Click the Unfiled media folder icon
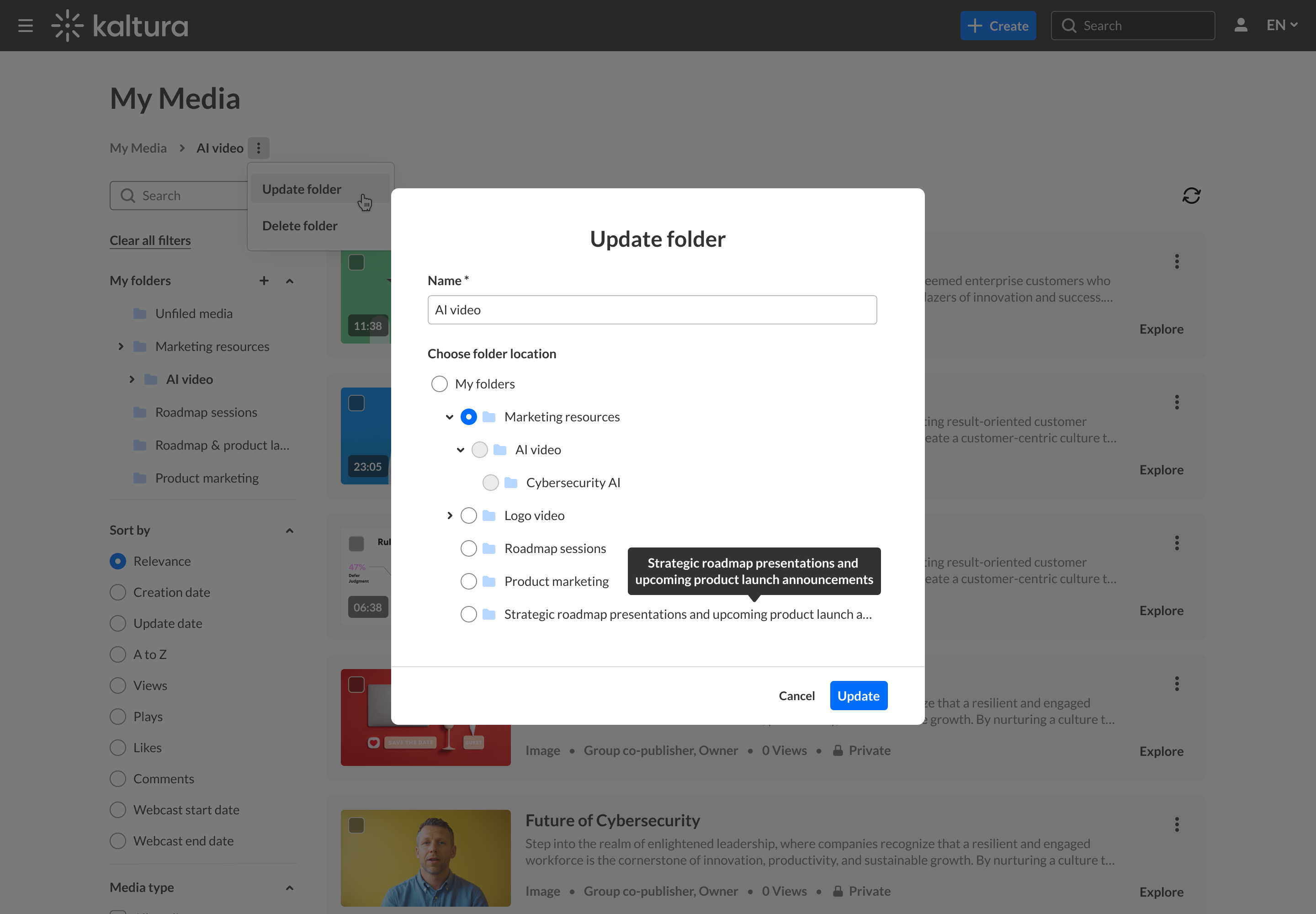1316x914 pixels. 140,314
